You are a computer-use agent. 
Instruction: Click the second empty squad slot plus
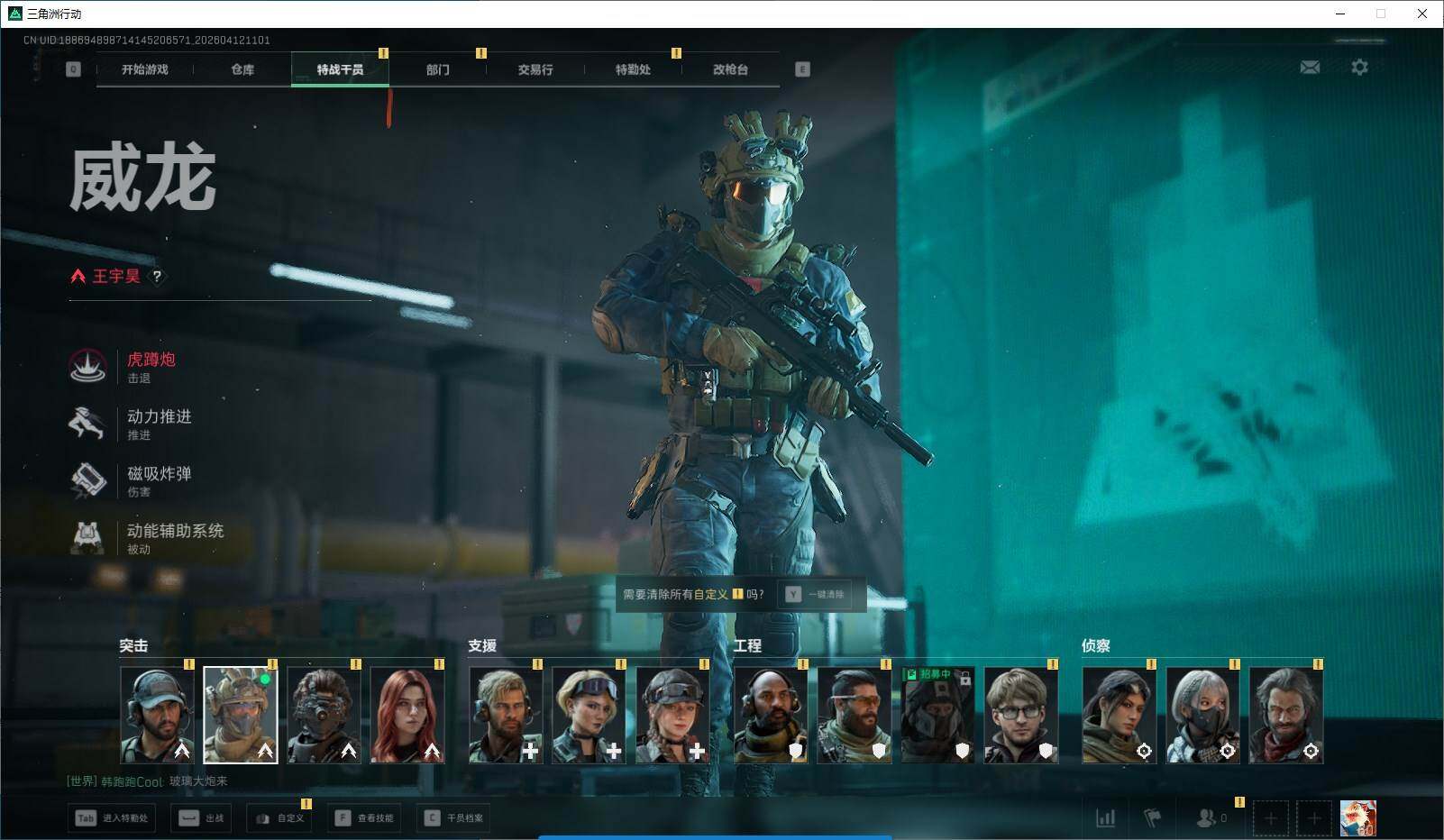point(1314,818)
